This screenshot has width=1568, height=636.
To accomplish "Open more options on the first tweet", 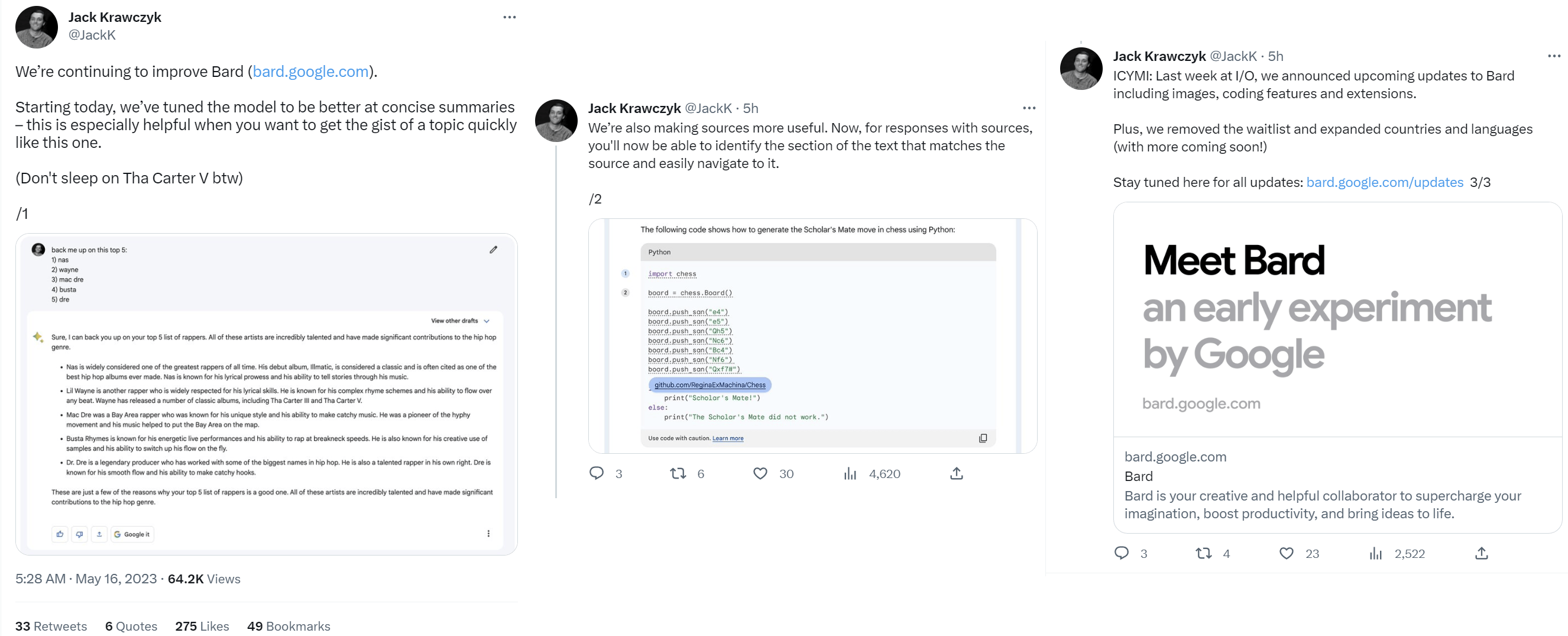I will pyautogui.click(x=509, y=17).
